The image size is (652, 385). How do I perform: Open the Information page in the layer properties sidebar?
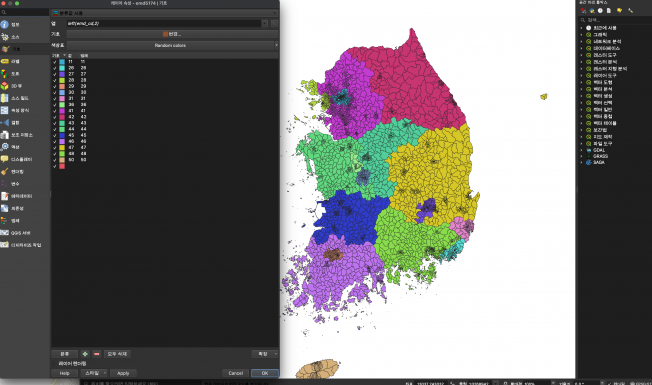24,25
